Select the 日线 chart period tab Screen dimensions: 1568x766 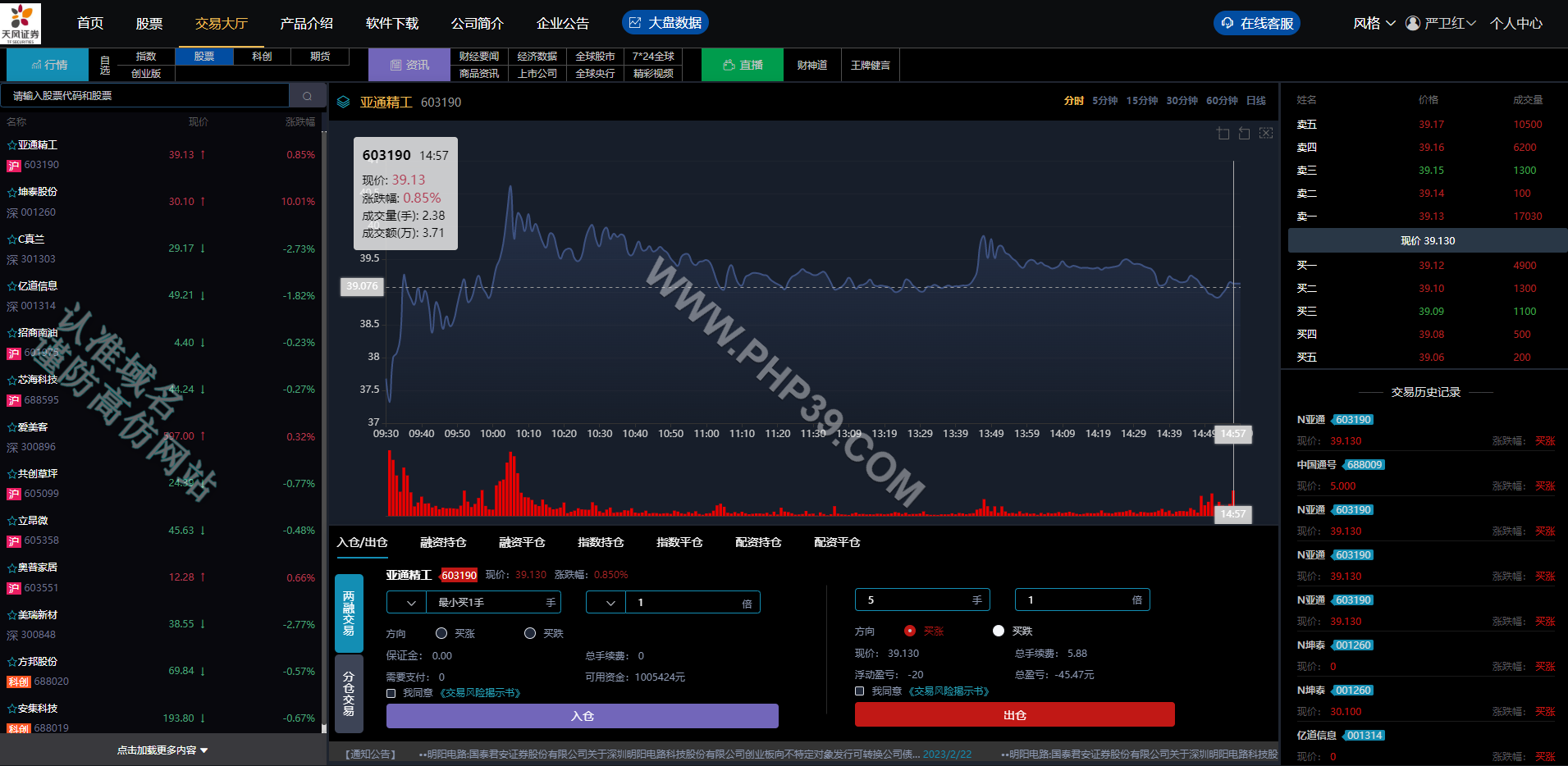1256,100
